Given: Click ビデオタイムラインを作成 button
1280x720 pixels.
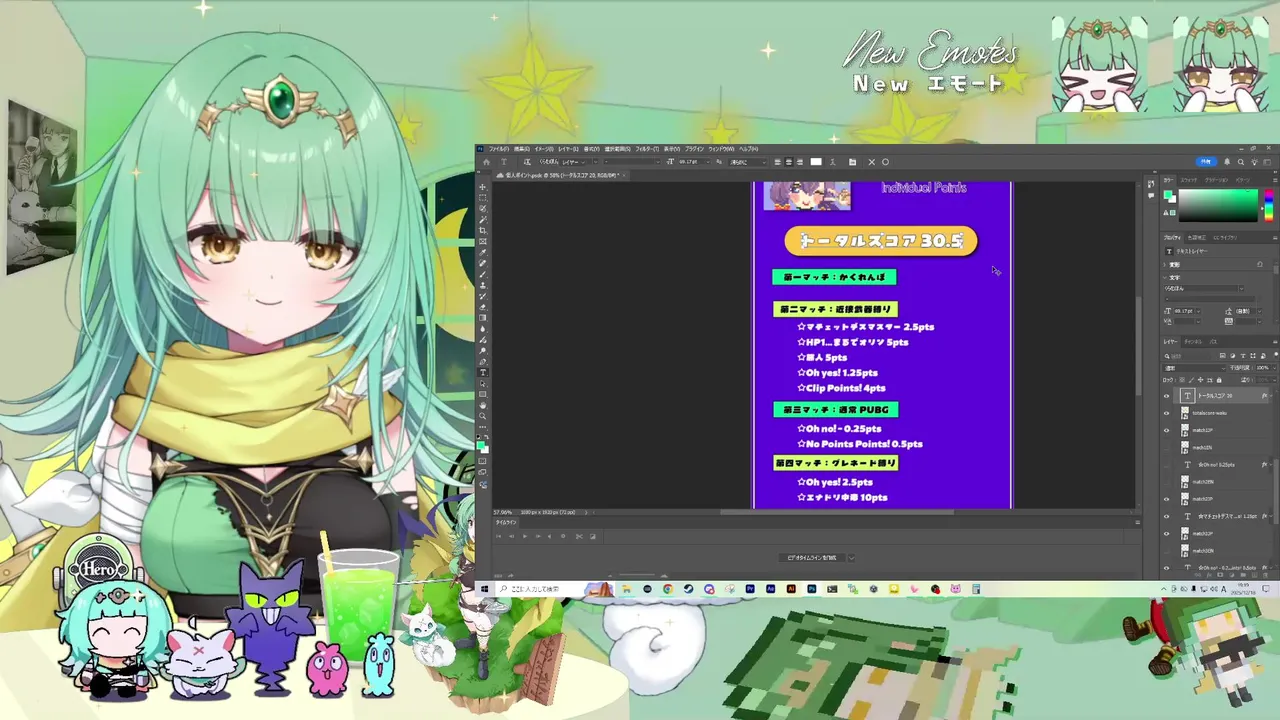Looking at the screenshot, I should [x=812, y=557].
